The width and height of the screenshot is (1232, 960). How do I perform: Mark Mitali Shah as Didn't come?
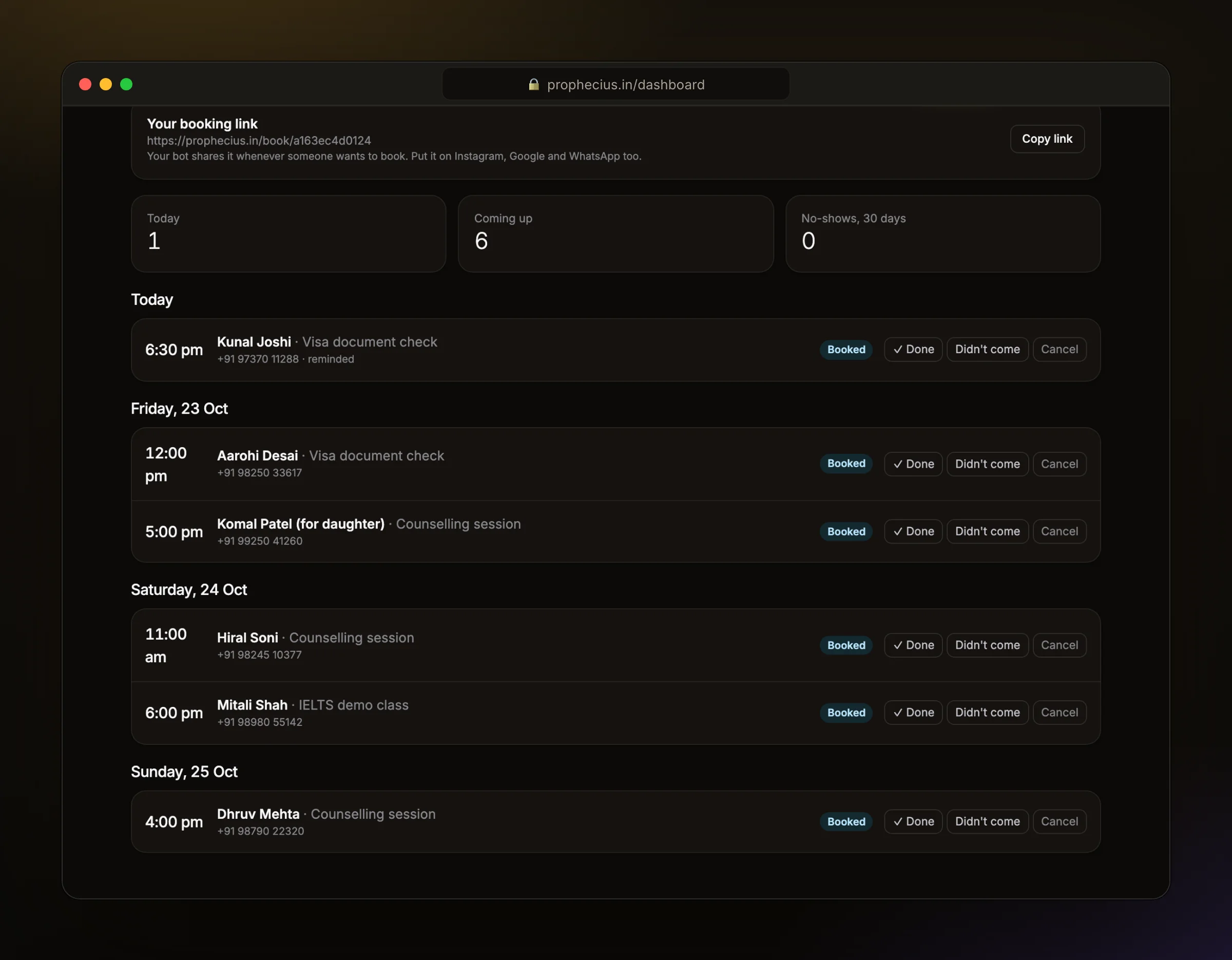coord(987,713)
